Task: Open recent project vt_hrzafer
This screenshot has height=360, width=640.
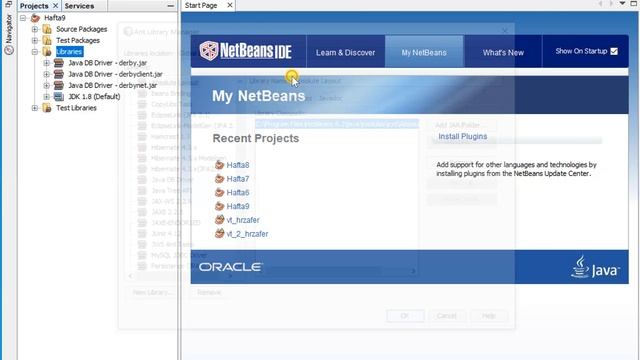Action: 243,220
